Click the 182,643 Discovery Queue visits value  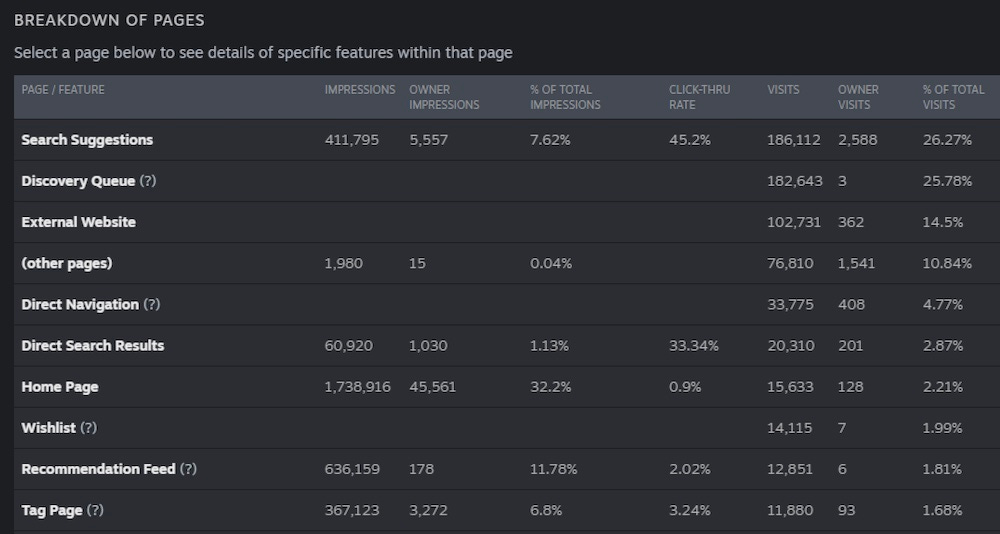click(795, 181)
